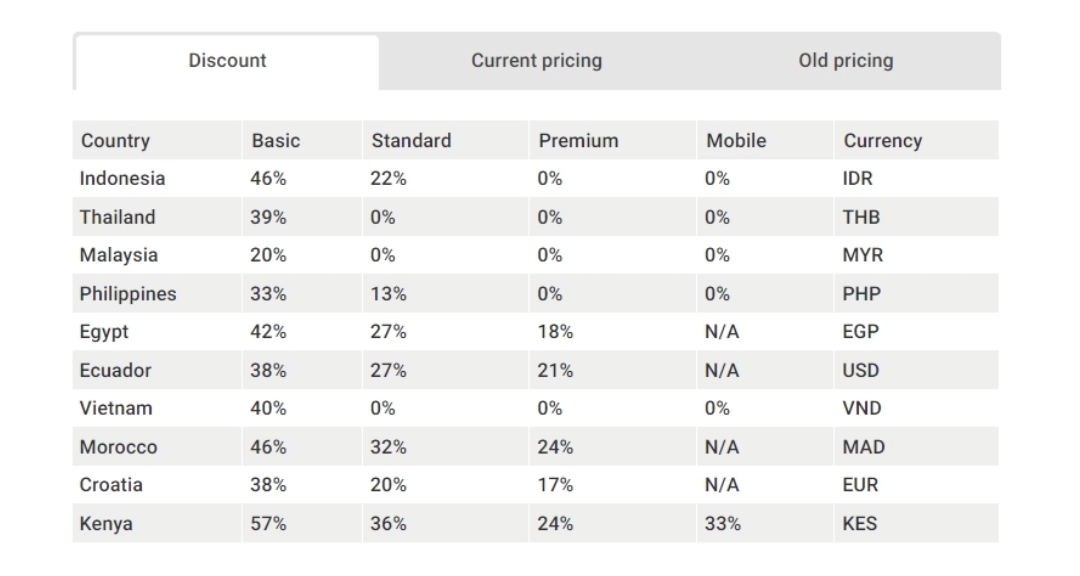1080x576 pixels.
Task: Click the Basic column header
Action: click(x=302, y=141)
